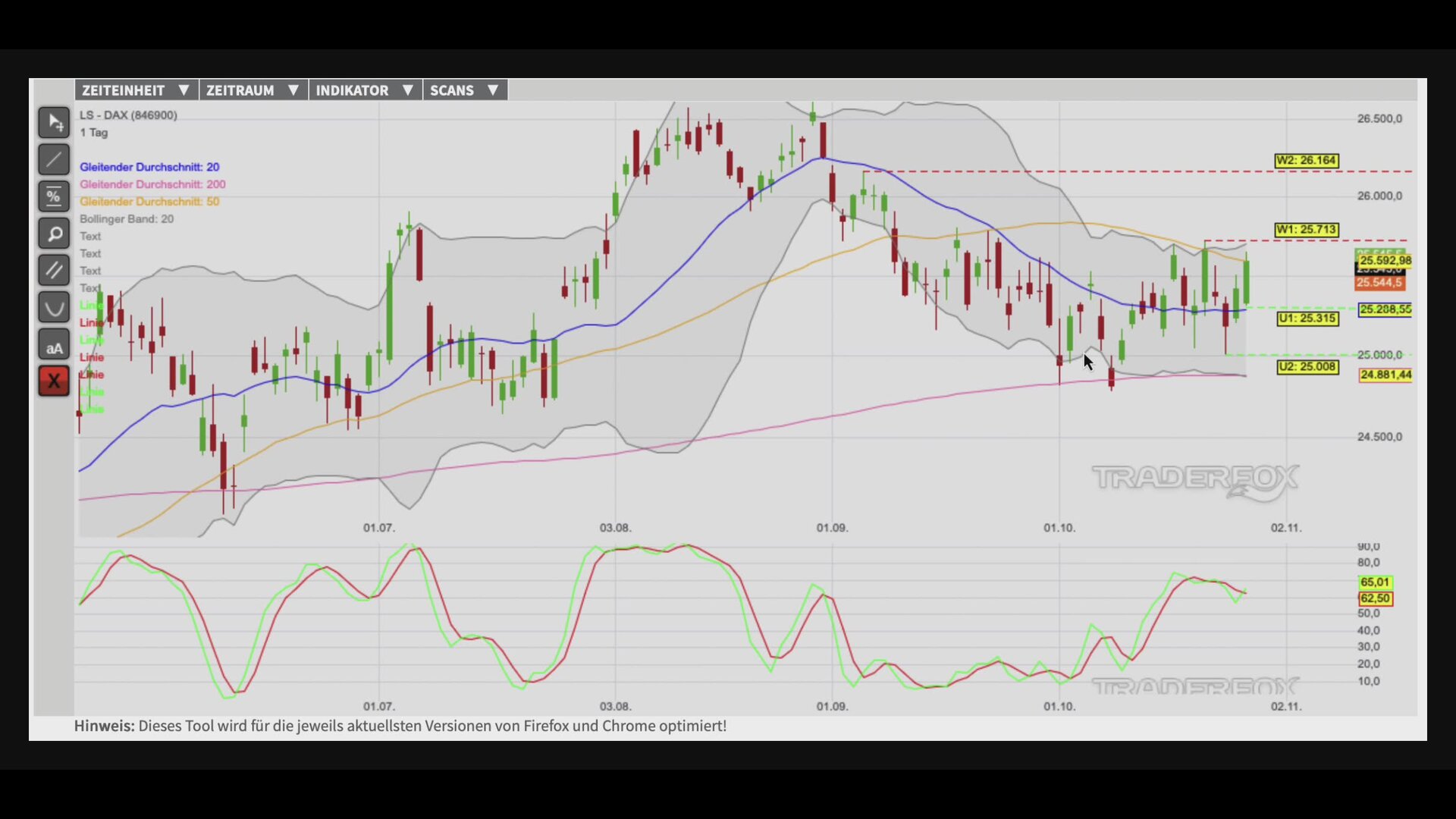This screenshot has width=1456, height=819.
Task: Select the trend line drawing tool
Action: pyautogui.click(x=54, y=159)
